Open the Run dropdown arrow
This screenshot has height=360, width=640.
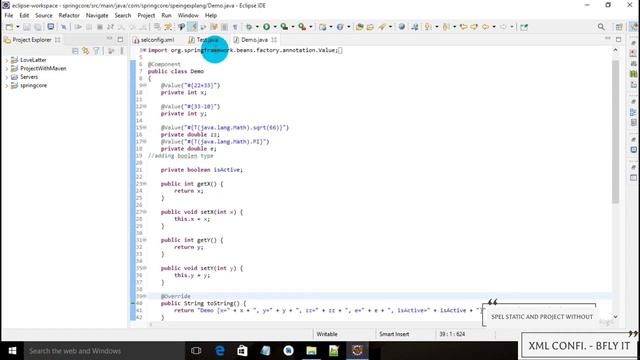pyautogui.click(x=275, y=27)
